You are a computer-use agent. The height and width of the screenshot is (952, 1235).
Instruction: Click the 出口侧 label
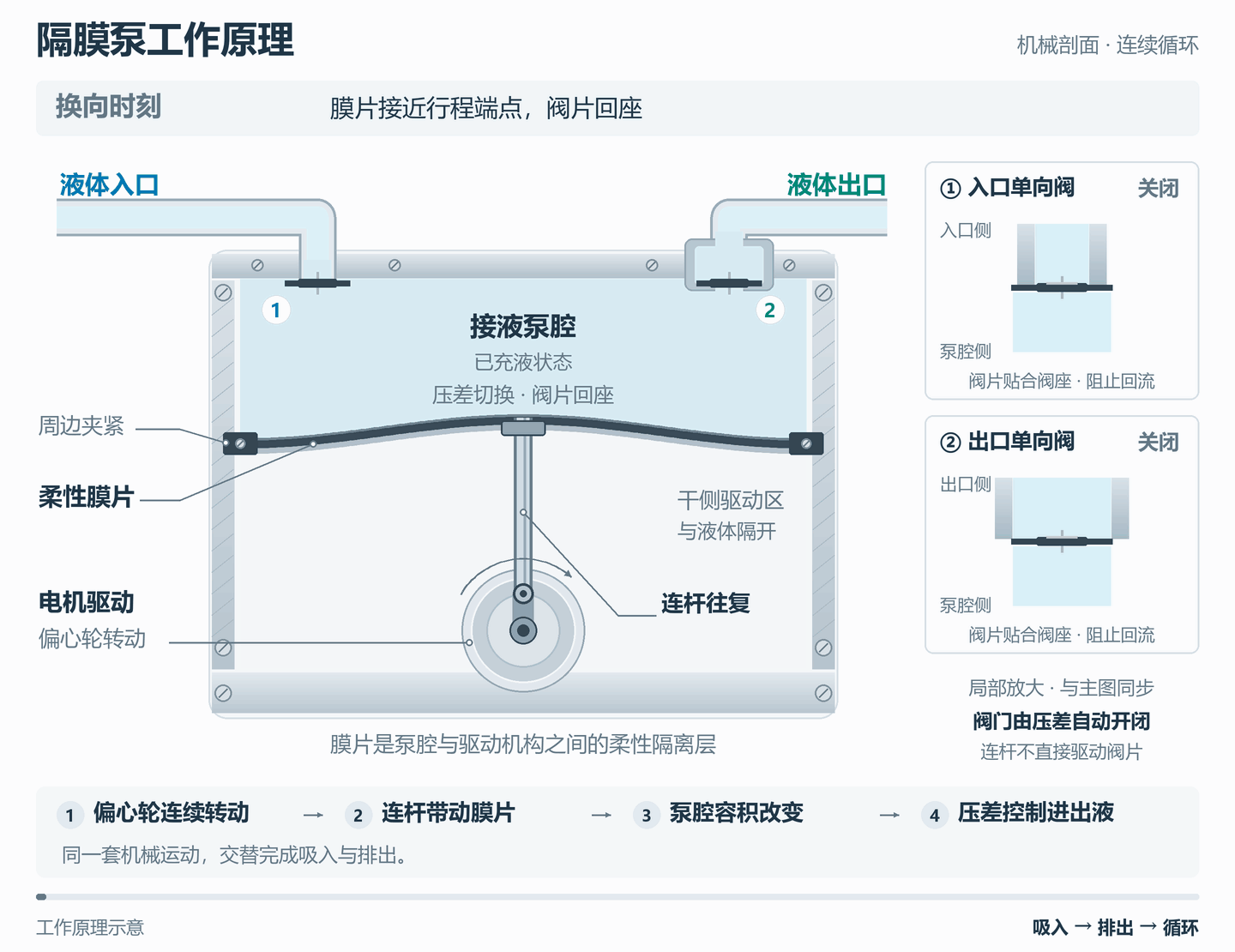pos(966,484)
